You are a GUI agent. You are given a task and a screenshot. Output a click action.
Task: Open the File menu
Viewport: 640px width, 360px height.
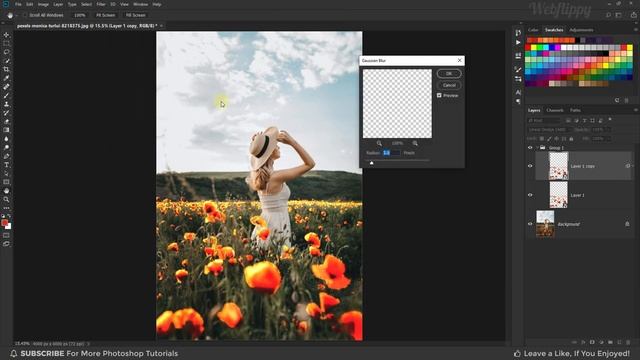[18, 4]
